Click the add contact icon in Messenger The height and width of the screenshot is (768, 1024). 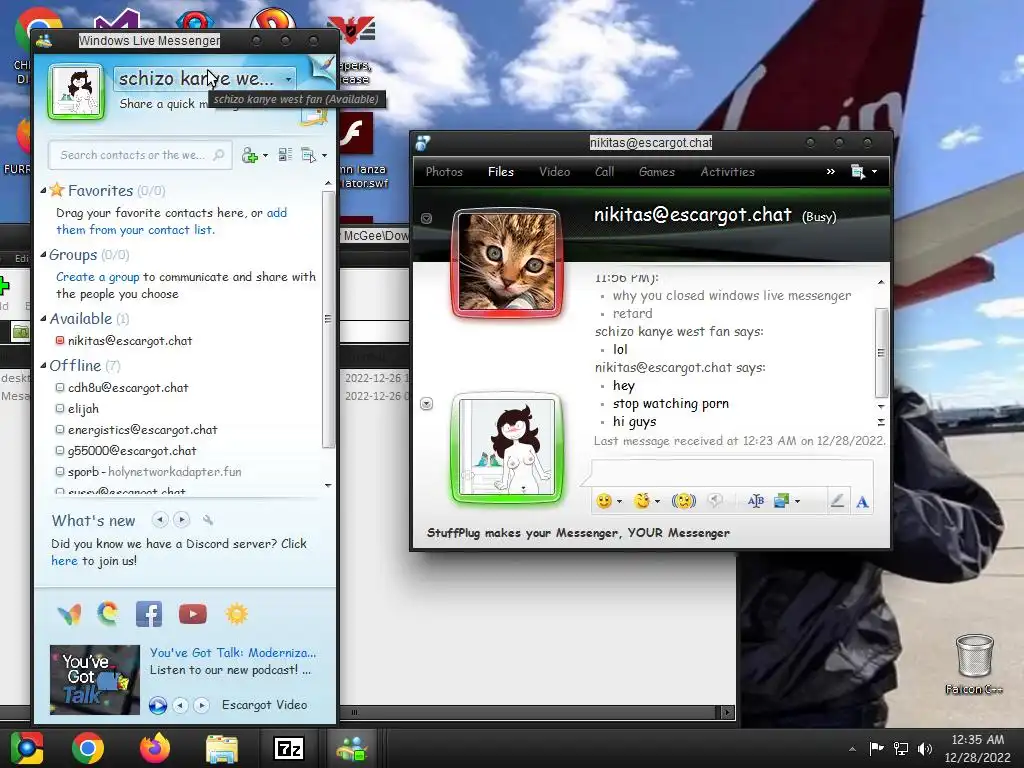250,155
